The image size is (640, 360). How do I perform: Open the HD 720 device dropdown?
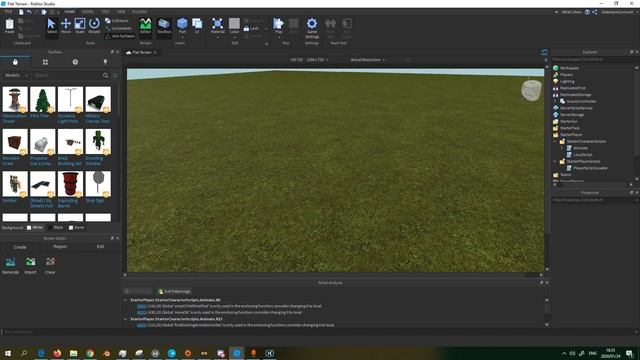[x=309, y=60]
